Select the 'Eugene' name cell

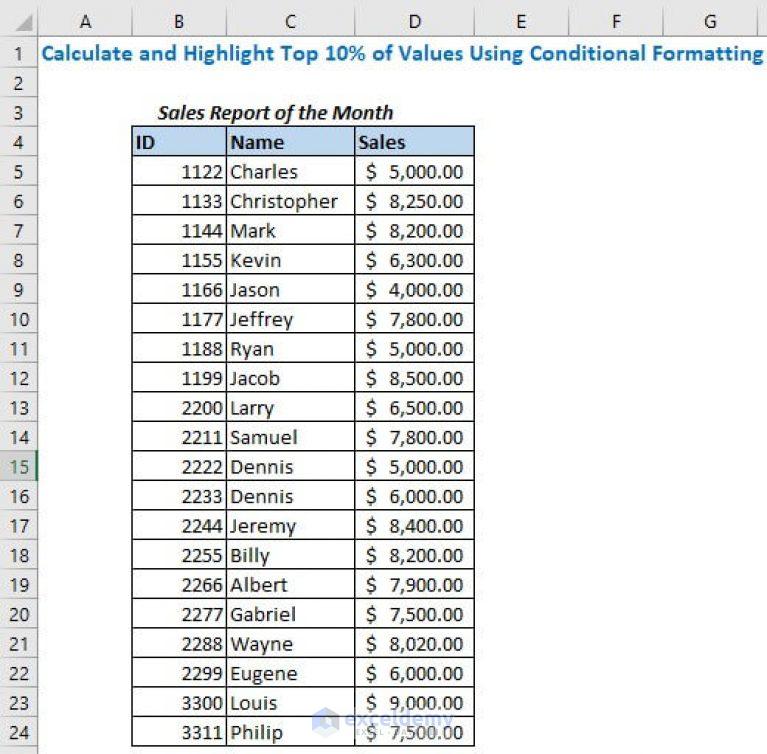coord(291,673)
